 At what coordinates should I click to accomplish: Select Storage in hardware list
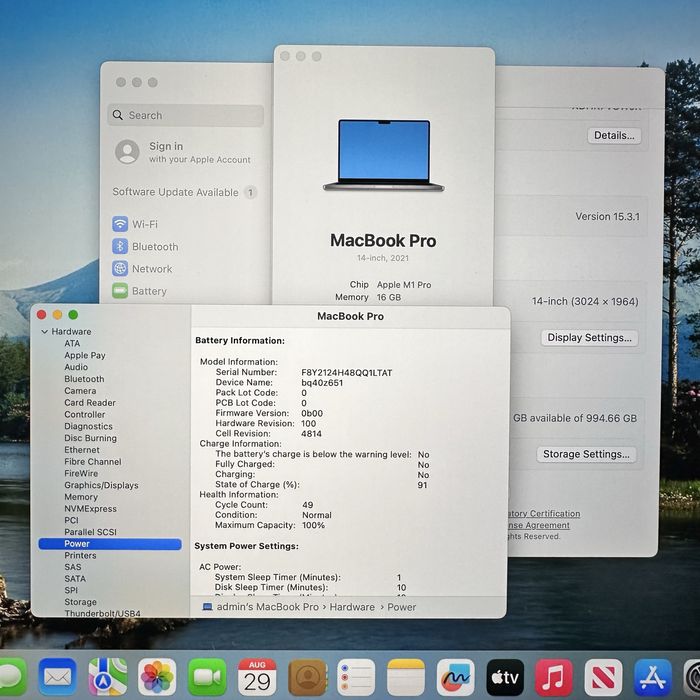coord(80,602)
